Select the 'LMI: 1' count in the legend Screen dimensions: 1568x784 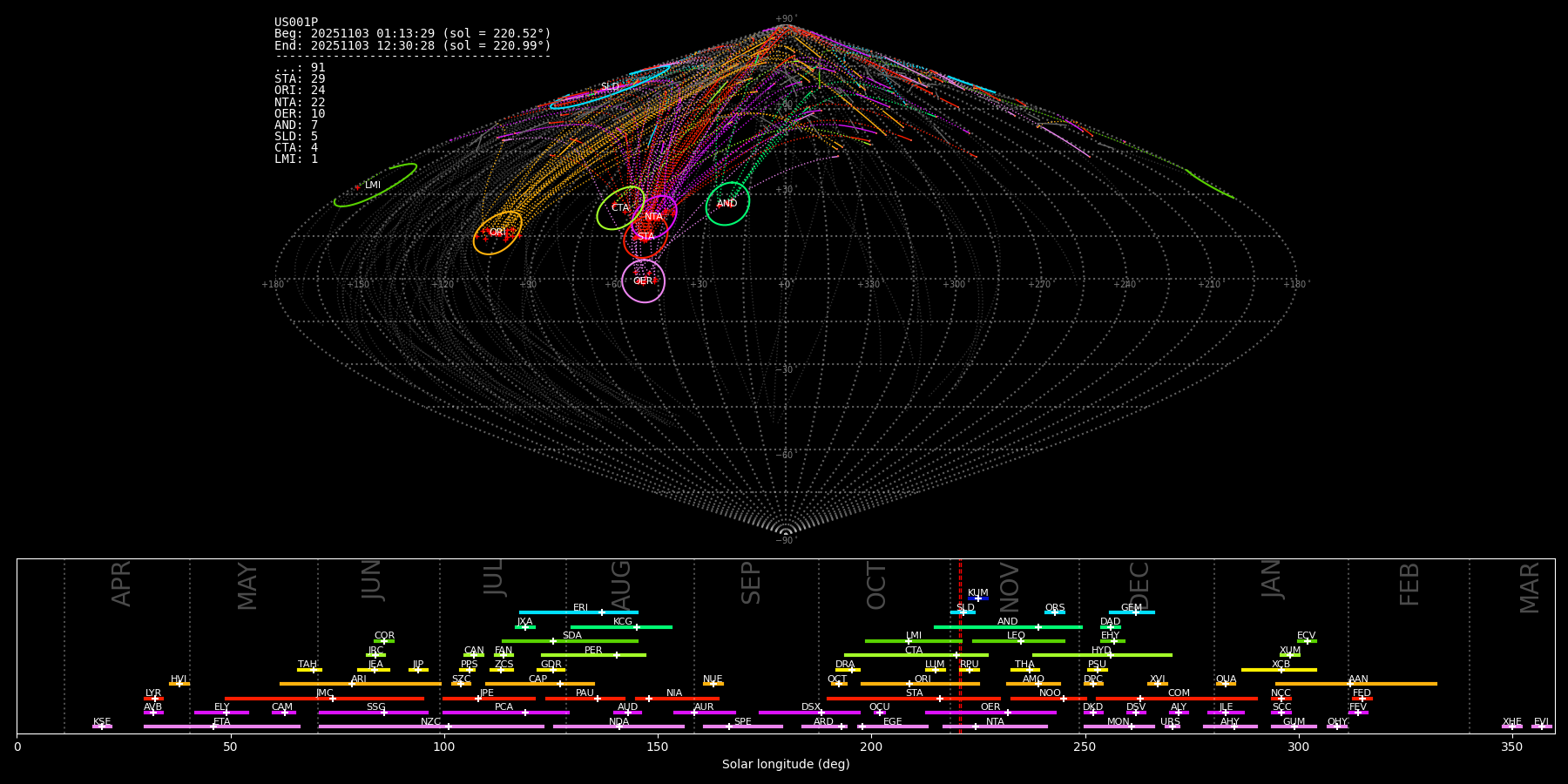(x=296, y=159)
